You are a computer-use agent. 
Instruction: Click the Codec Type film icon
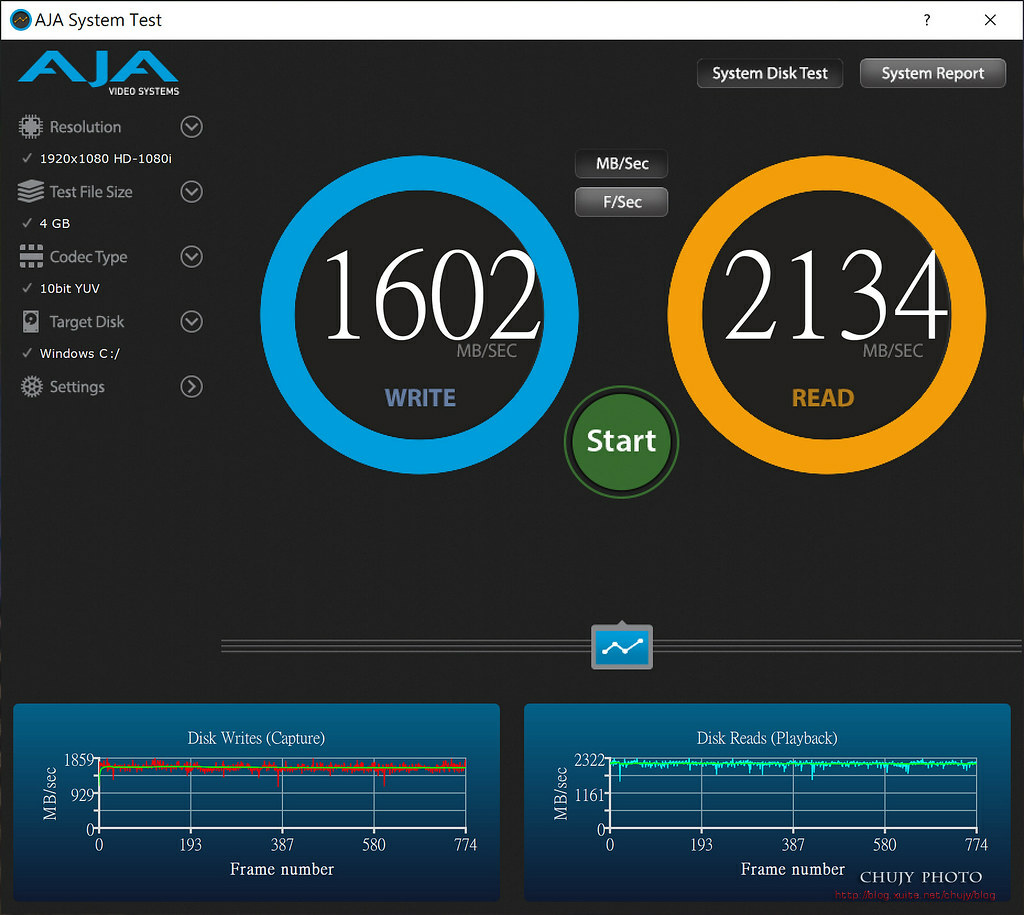(x=31, y=257)
